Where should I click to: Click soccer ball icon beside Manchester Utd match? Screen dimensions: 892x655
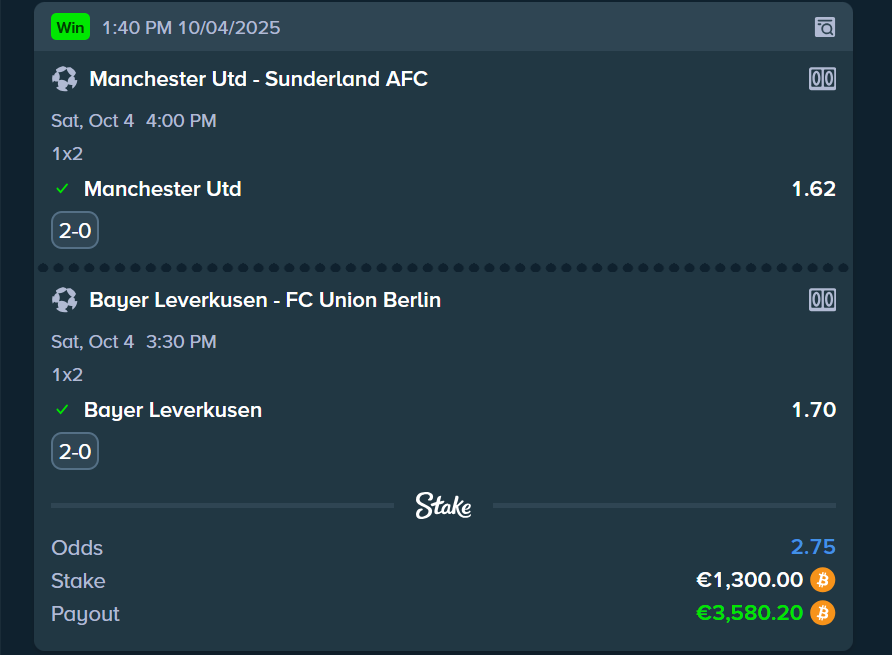point(65,79)
